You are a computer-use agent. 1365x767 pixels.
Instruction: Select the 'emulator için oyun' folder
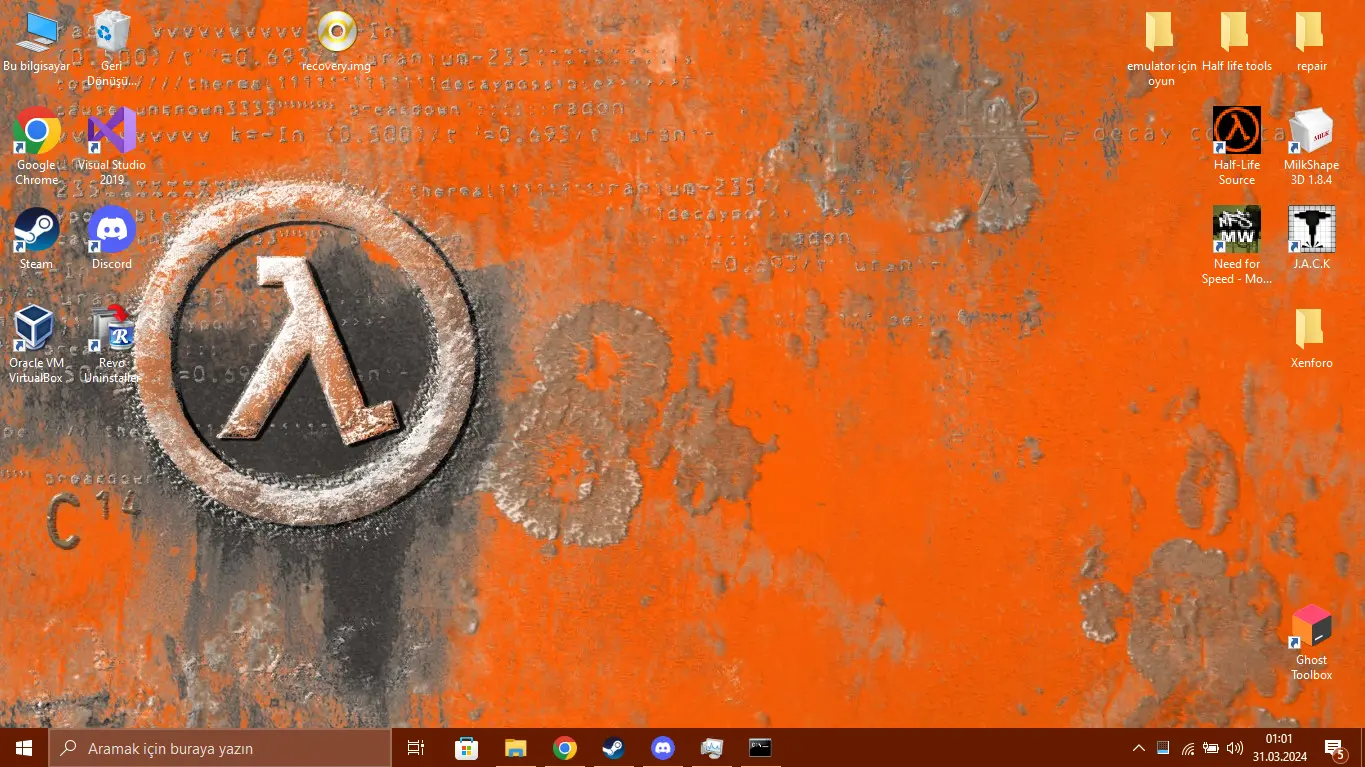pyautogui.click(x=1161, y=48)
